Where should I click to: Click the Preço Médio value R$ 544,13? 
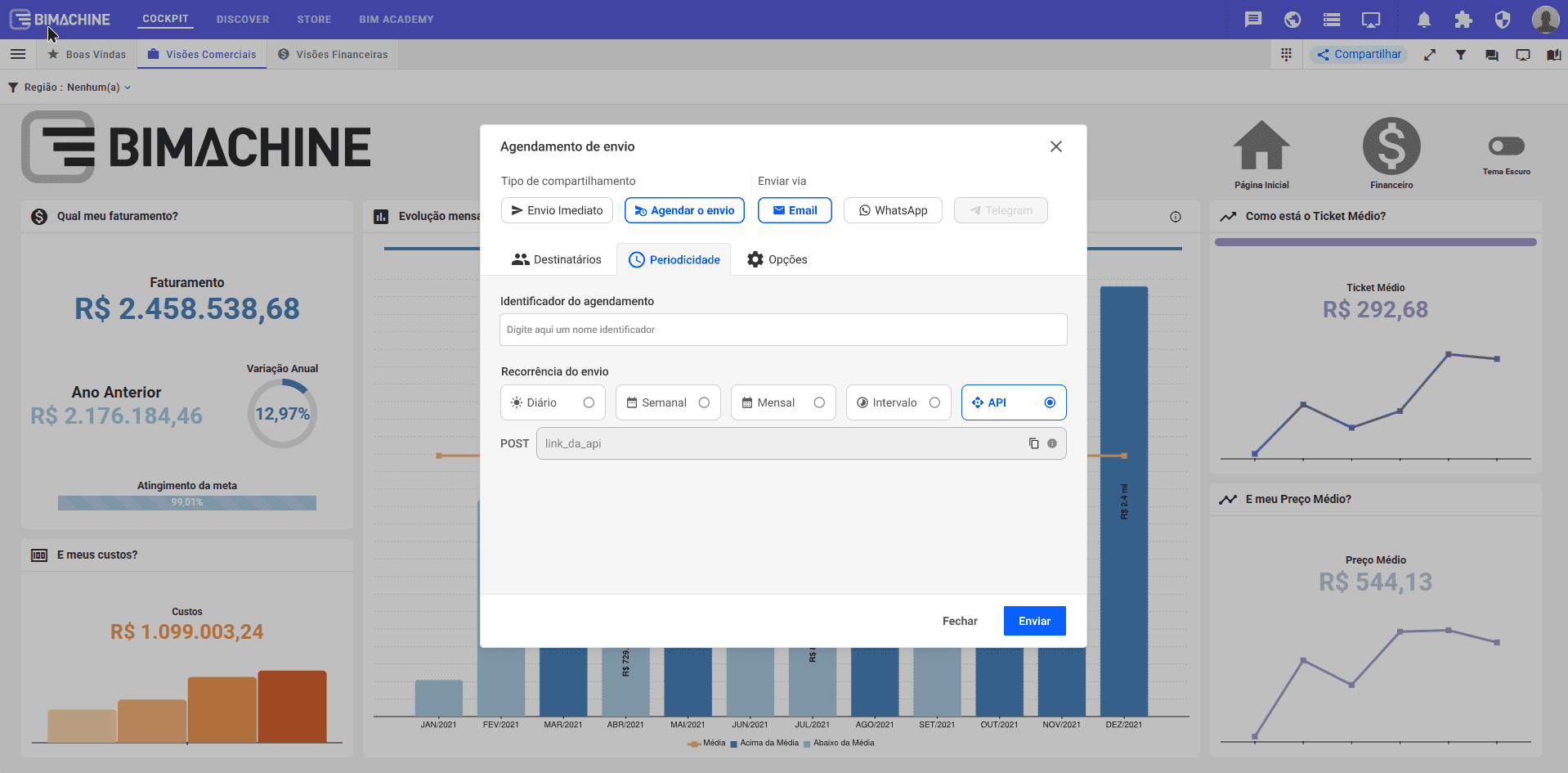(x=1376, y=582)
